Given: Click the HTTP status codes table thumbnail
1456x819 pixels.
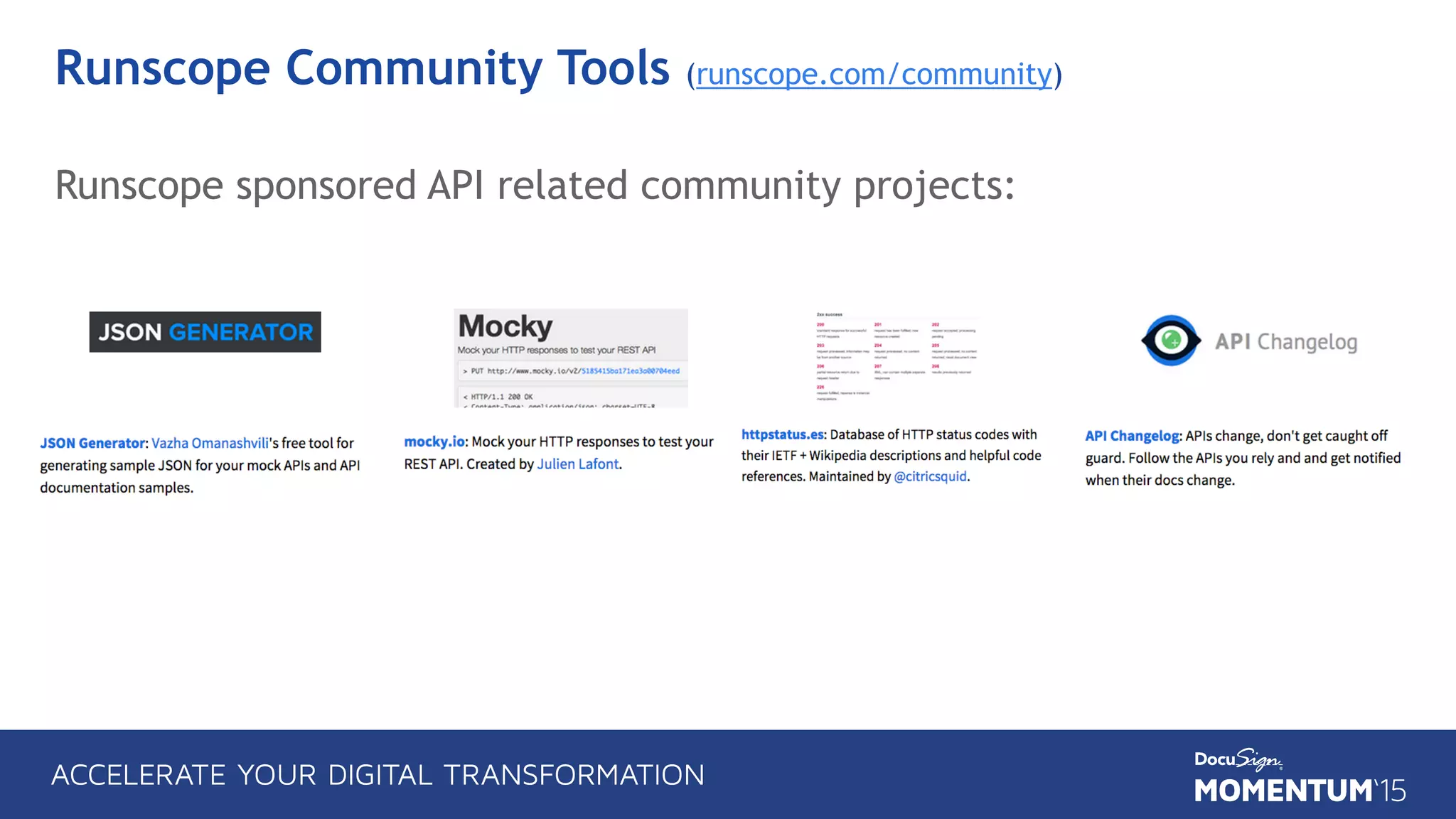Looking at the screenshot, I should (896, 357).
